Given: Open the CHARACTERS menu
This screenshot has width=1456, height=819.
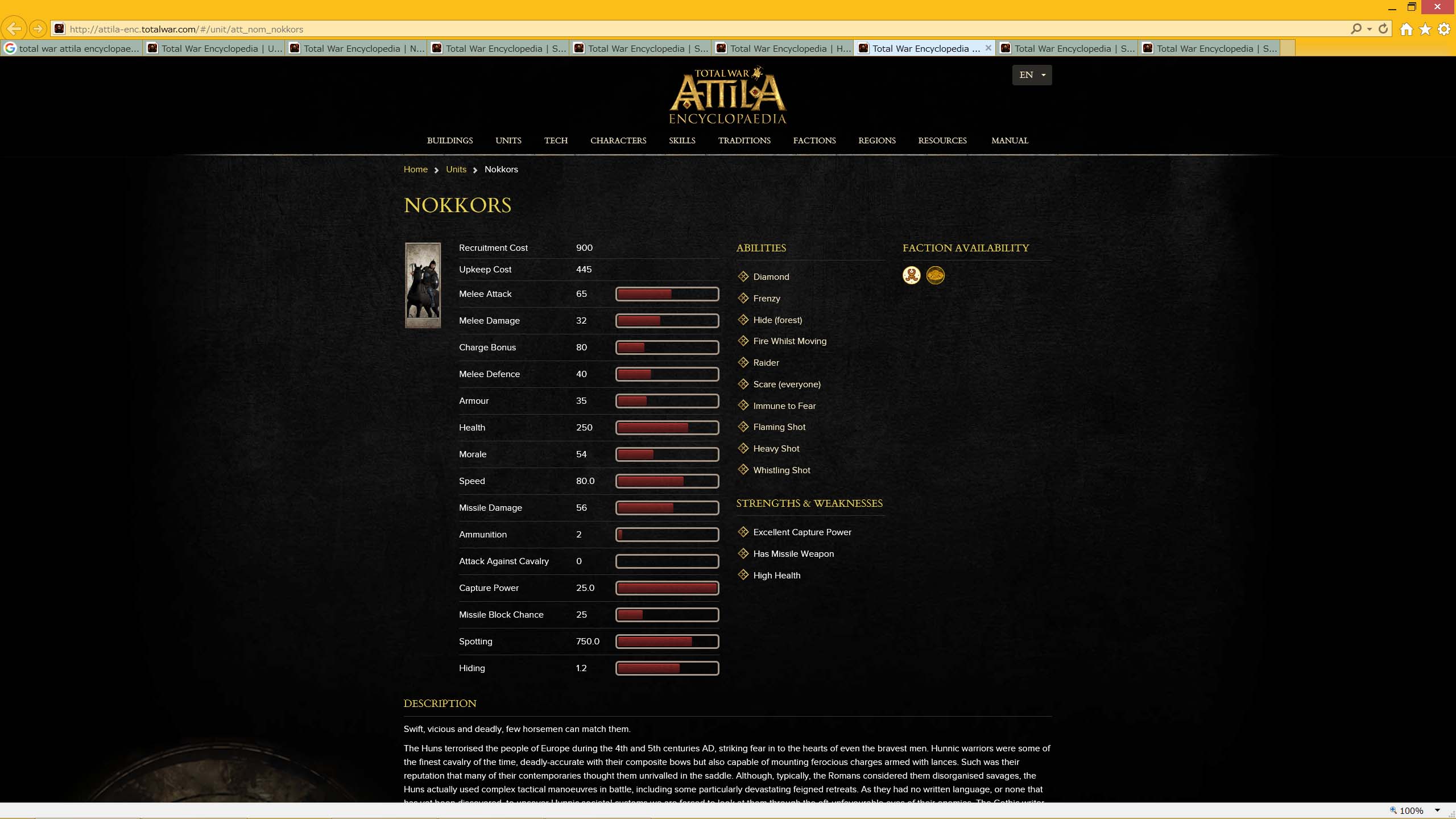Looking at the screenshot, I should pyautogui.click(x=618, y=140).
